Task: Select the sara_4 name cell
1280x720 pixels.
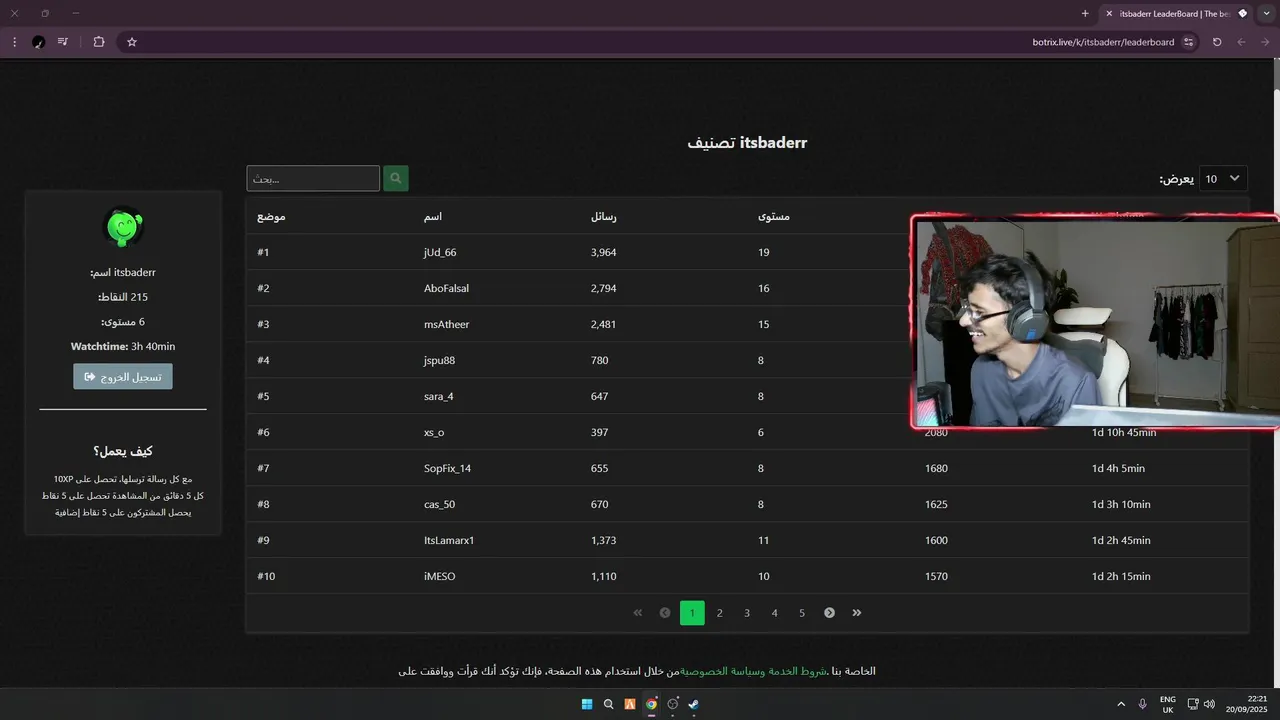Action: (438, 396)
